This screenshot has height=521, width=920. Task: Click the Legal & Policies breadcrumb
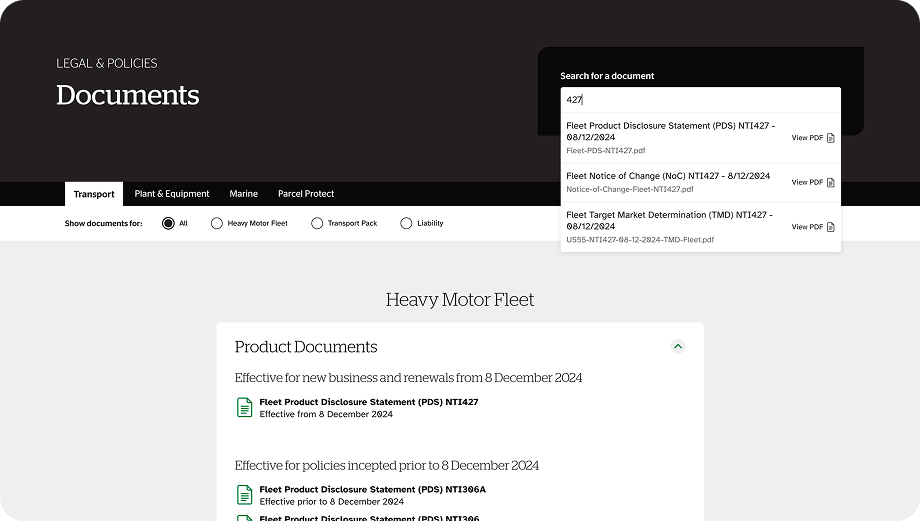click(x=106, y=63)
